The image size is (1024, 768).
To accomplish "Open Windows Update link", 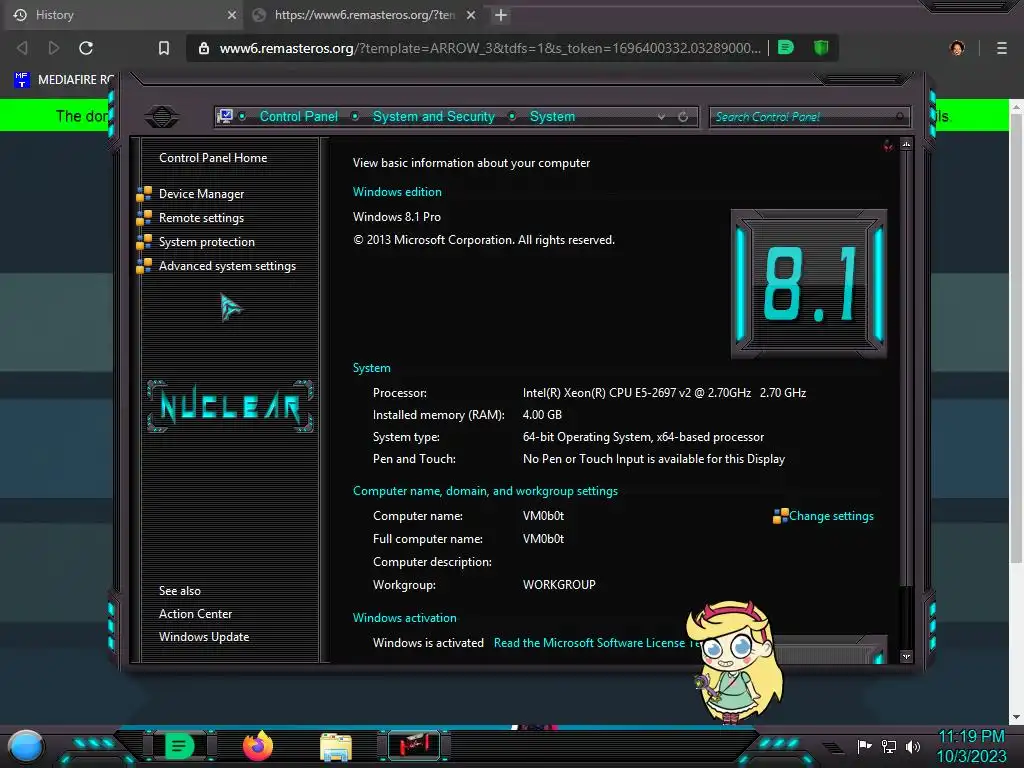I will (x=204, y=637).
